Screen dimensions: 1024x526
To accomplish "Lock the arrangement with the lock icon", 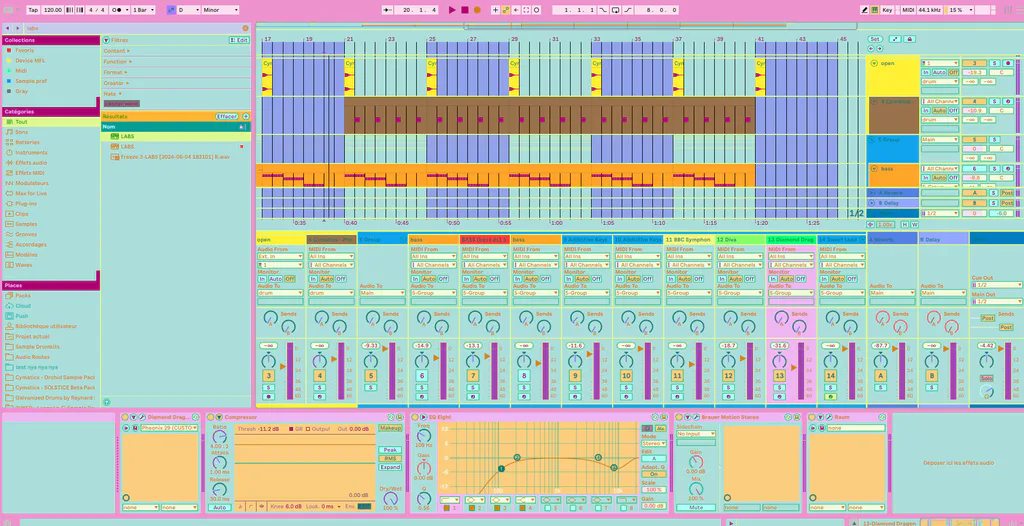I will (909, 39).
